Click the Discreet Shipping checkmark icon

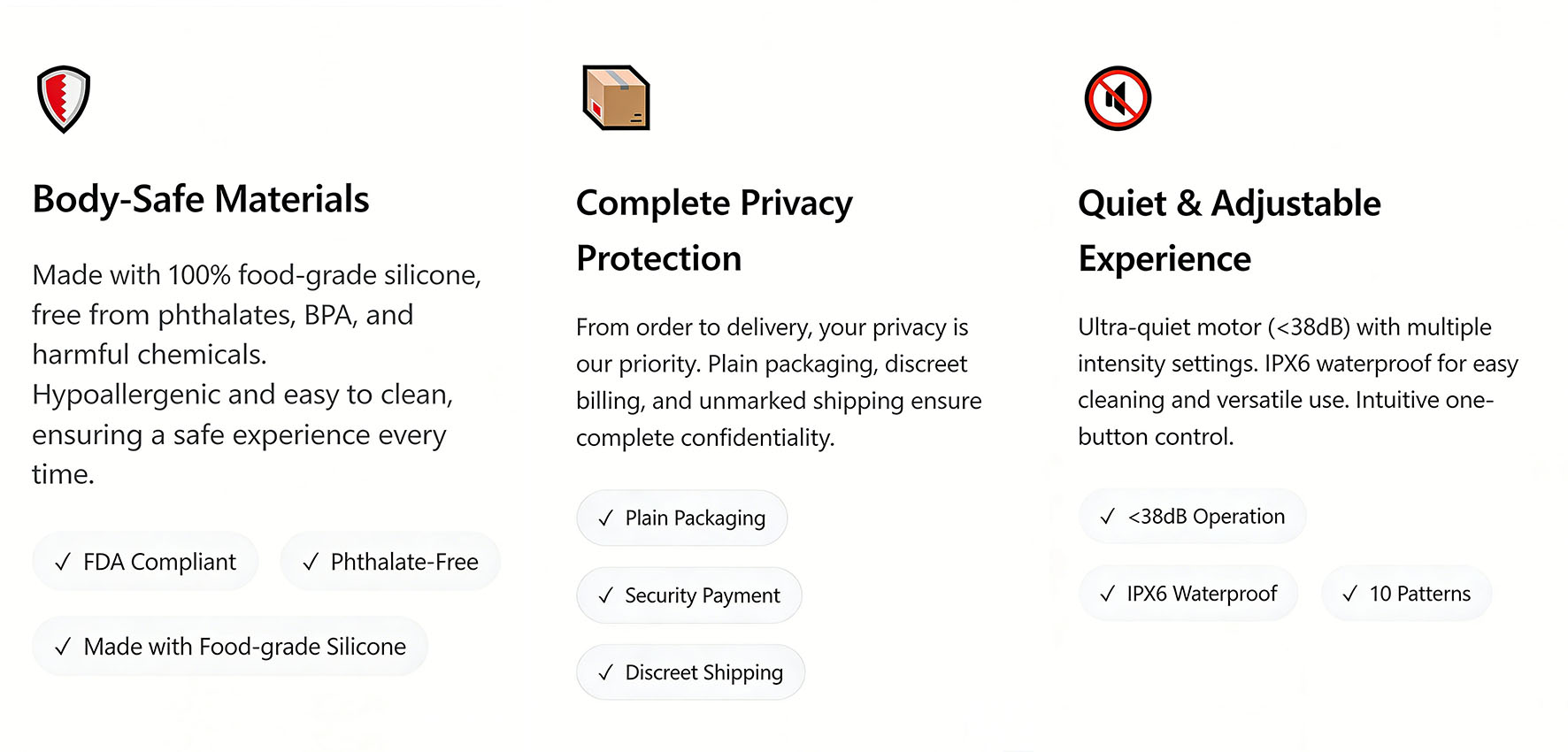tap(605, 673)
